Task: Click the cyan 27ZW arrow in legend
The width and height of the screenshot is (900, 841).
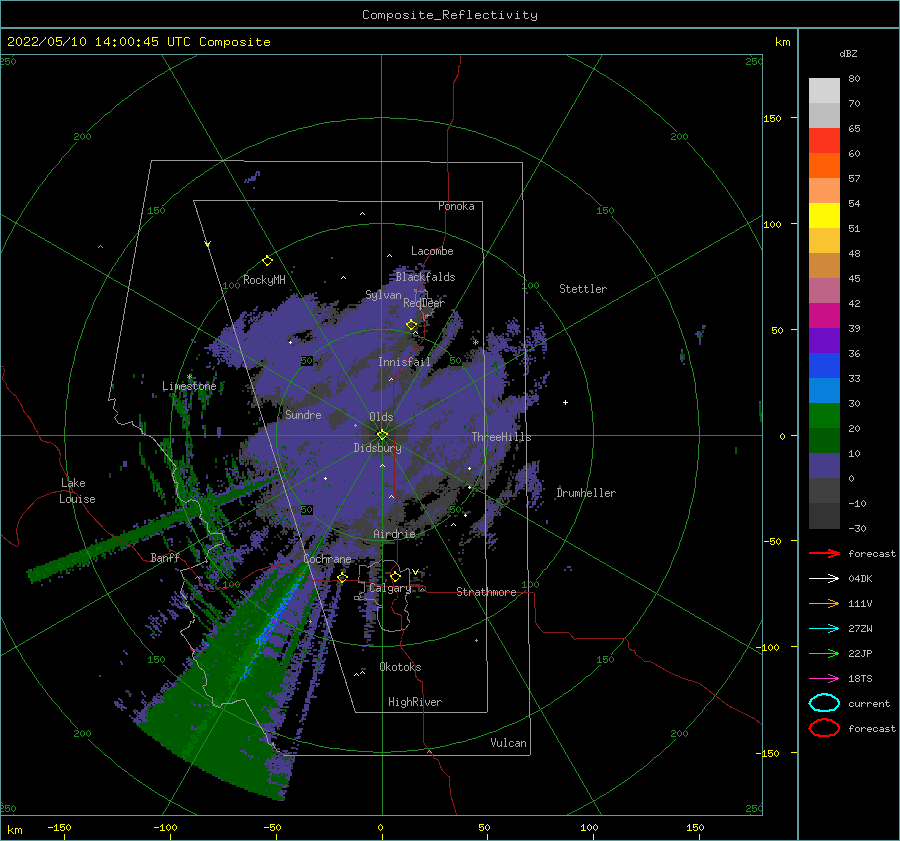Action: click(x=824, y=629)
